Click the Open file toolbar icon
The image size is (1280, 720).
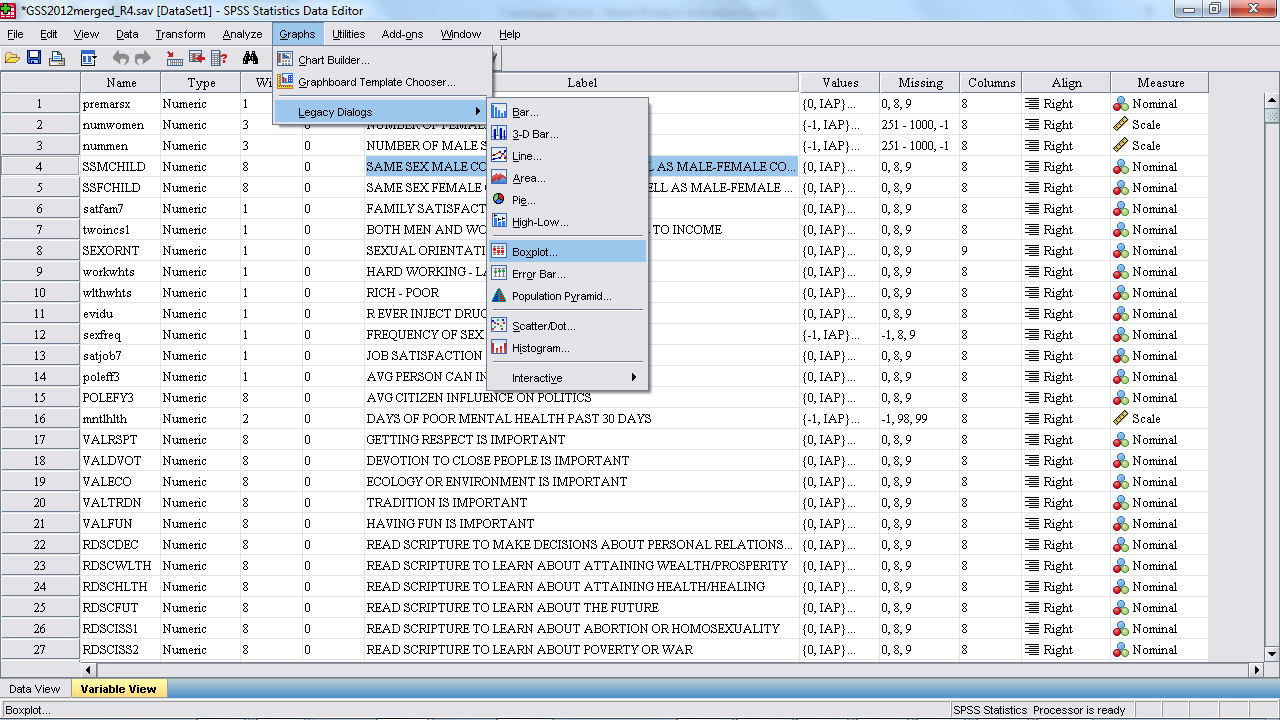click(12, 58)
